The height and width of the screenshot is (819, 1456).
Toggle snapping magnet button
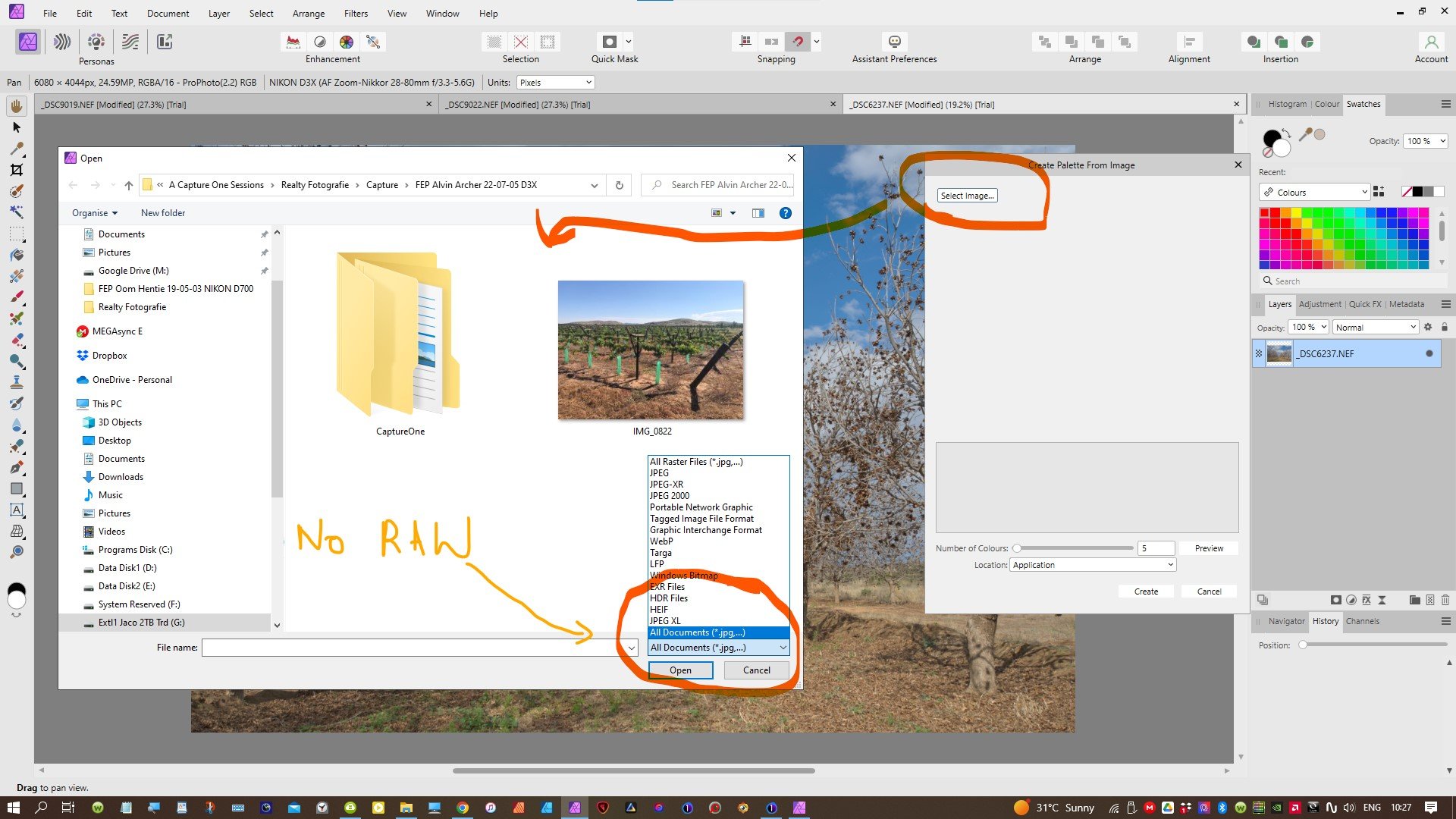coord(798,42)
